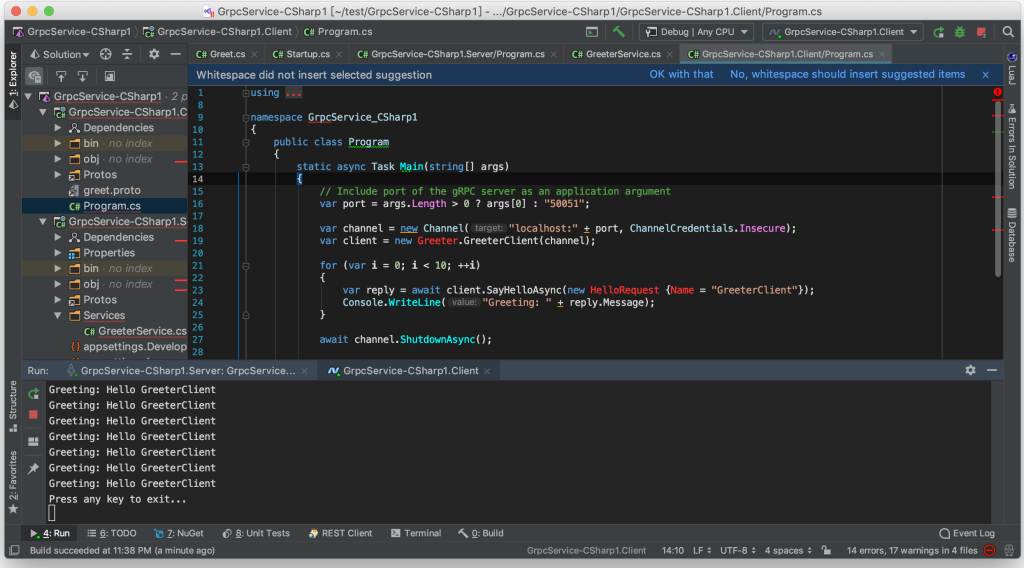Hide the Solution explorer panel

(175, 54)
